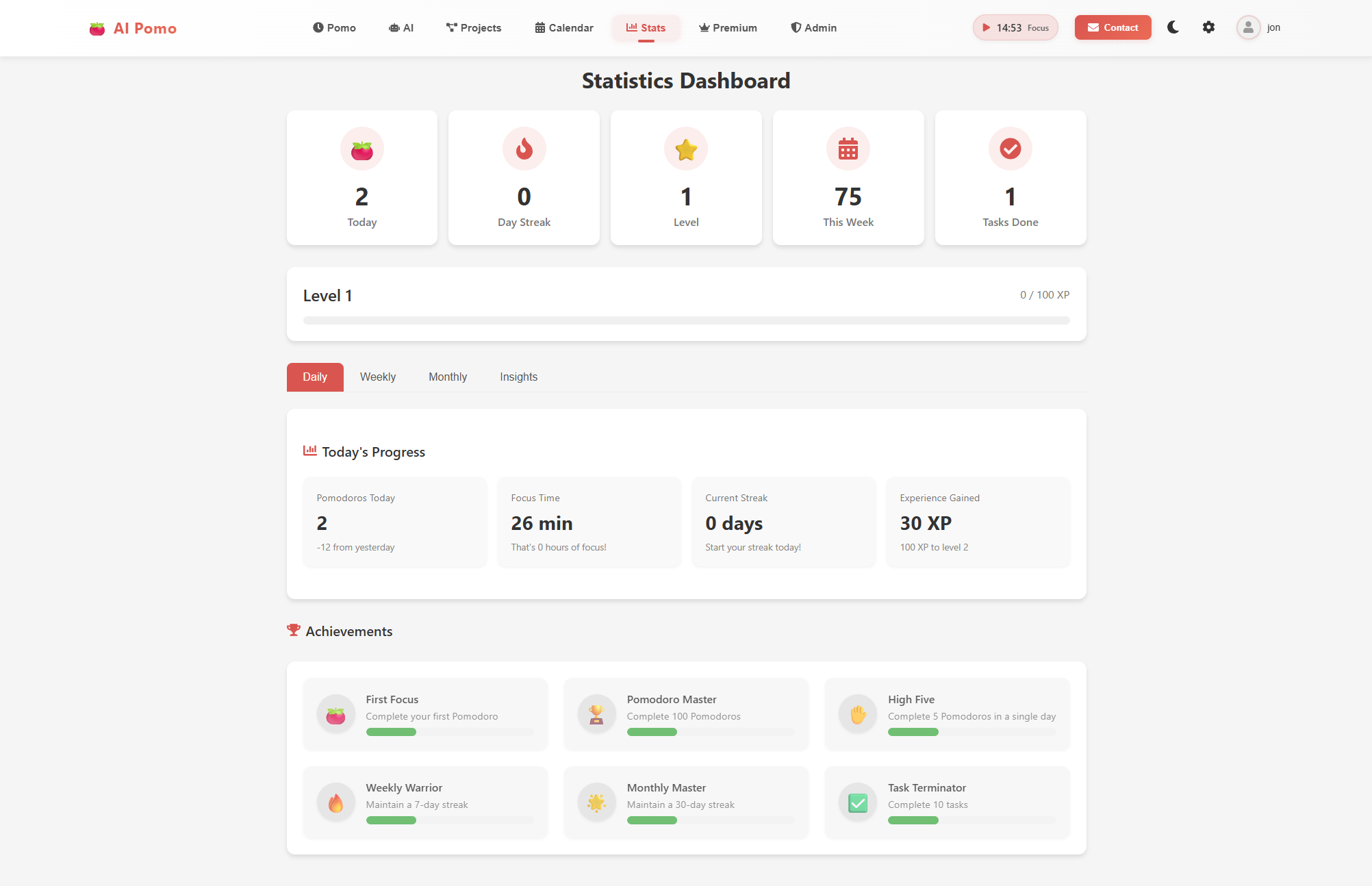Switch to the Weekly tab
This screenshot has width=1372, height=886.
378,377
